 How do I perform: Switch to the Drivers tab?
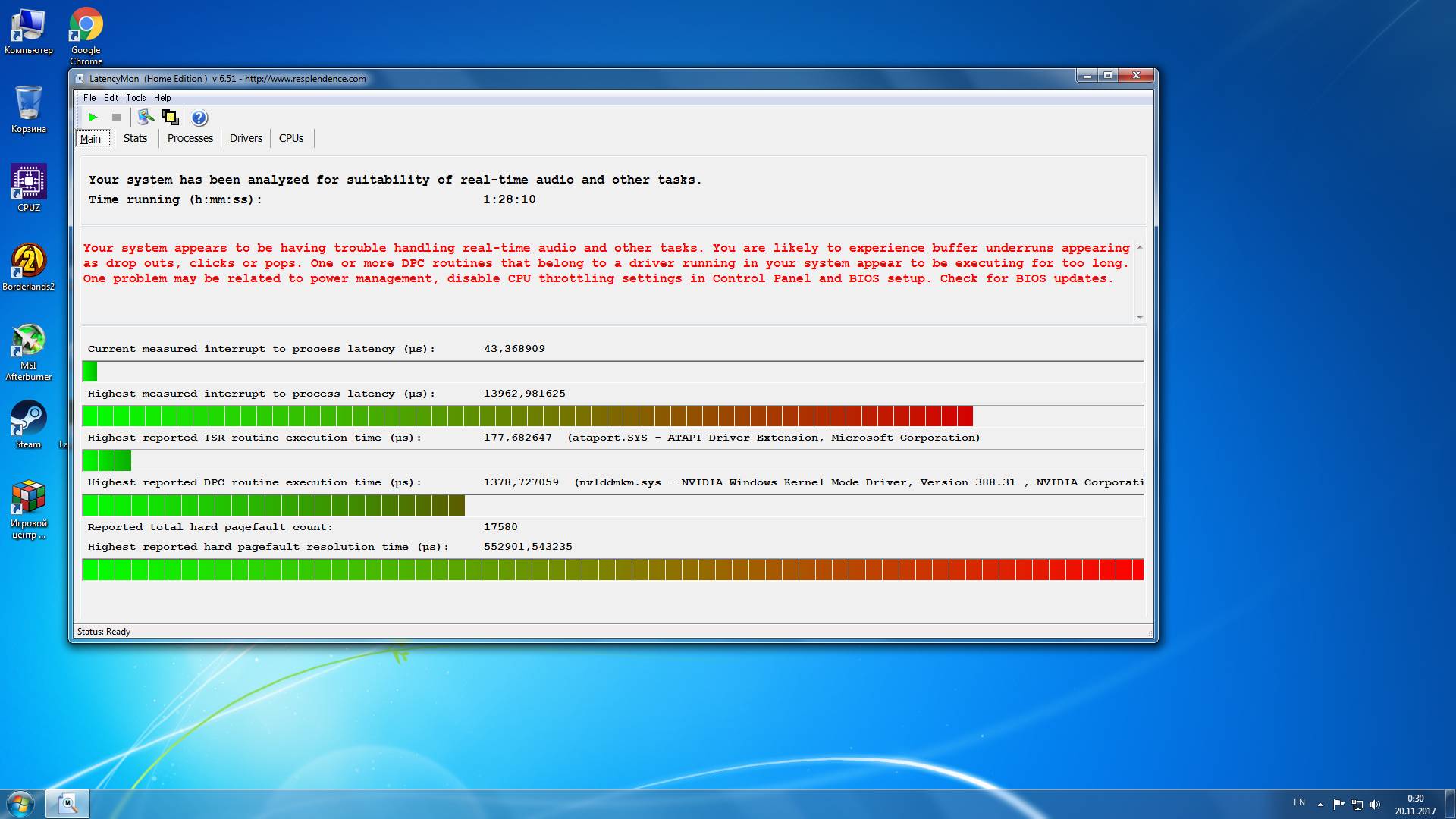tap(246, 138)
